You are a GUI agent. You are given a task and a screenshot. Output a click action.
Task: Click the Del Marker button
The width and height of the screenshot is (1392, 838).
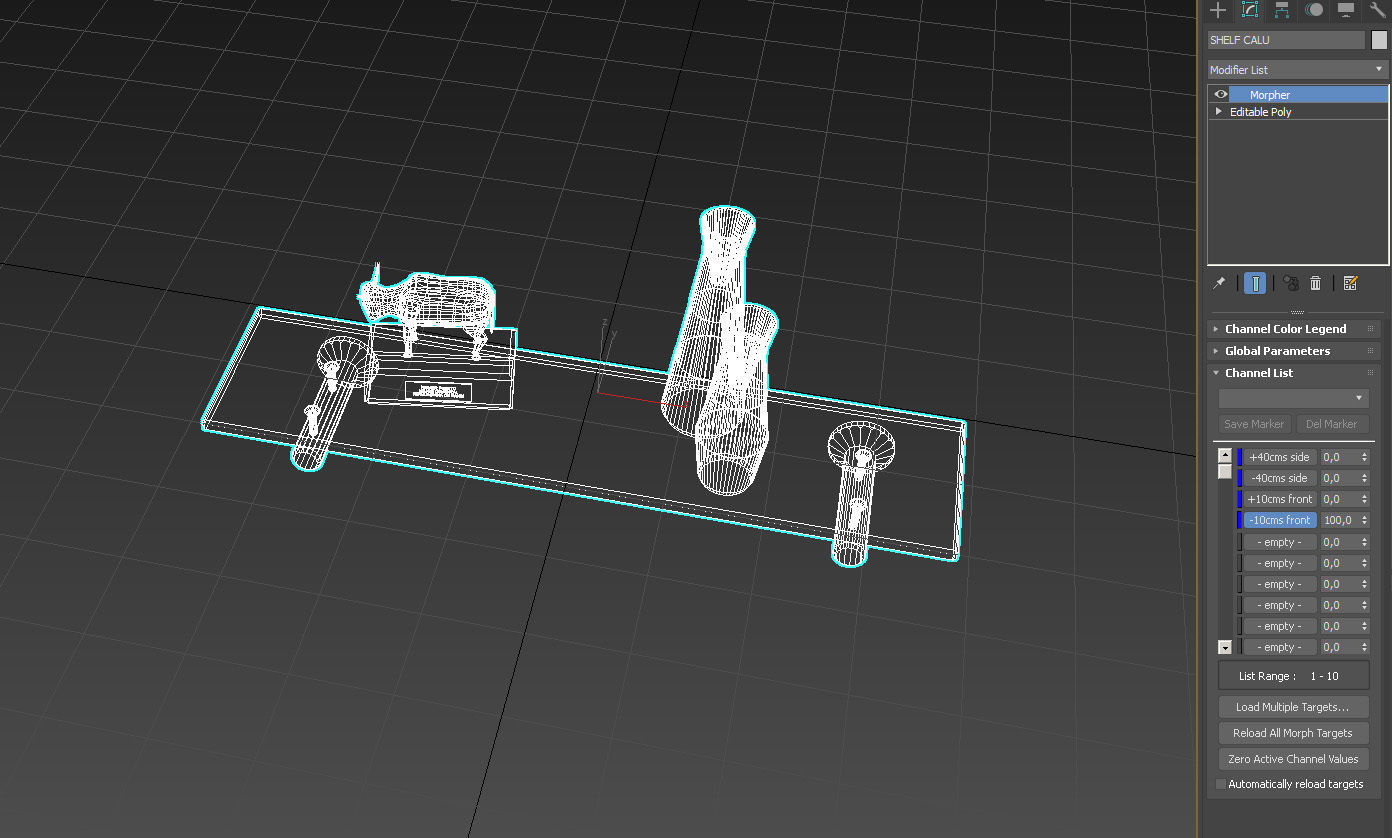click(1332, 424)
